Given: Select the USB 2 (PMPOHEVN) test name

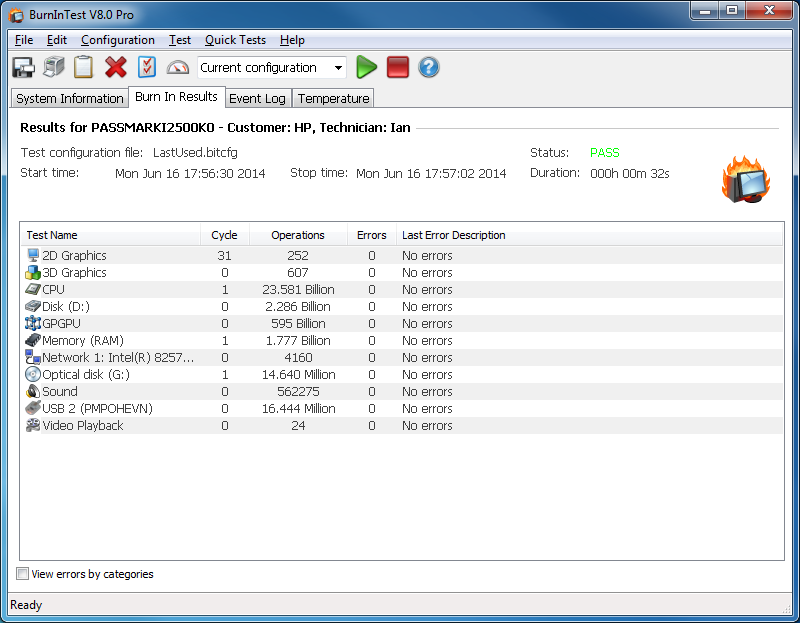Looking at the screenshot, I should (x=97, y=408).
